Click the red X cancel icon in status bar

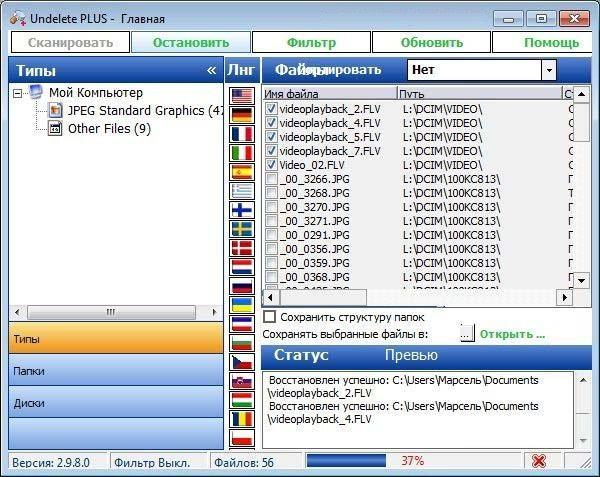click(x=539, y=461)
